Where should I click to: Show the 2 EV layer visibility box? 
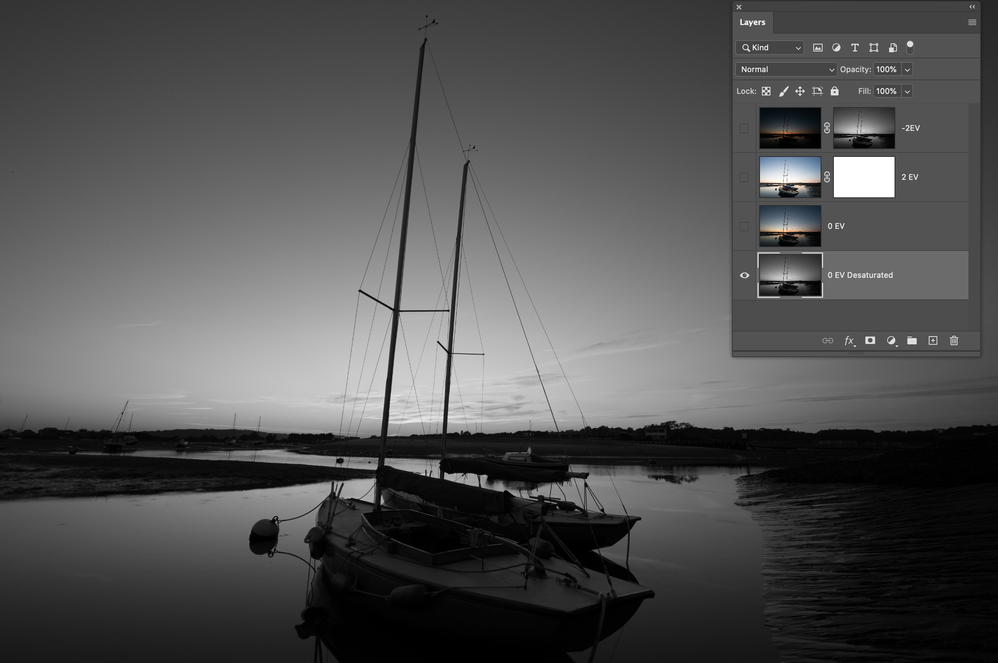(x=744, y=177)
